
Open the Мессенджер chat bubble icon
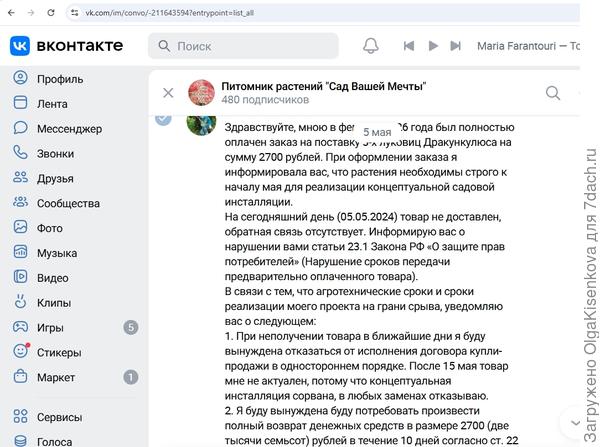[20, 127]
